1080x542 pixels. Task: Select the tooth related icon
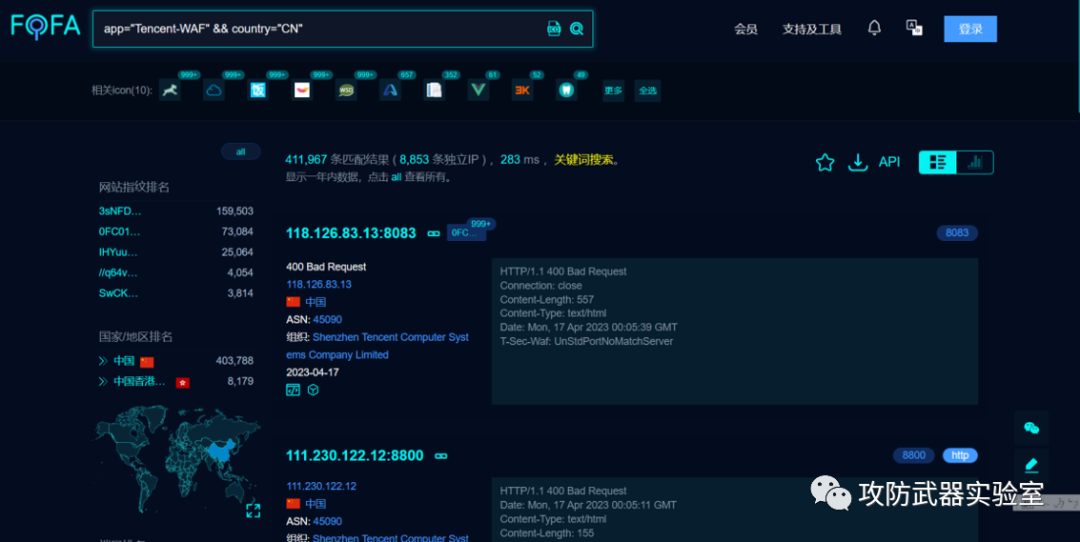tap(566, 90)
